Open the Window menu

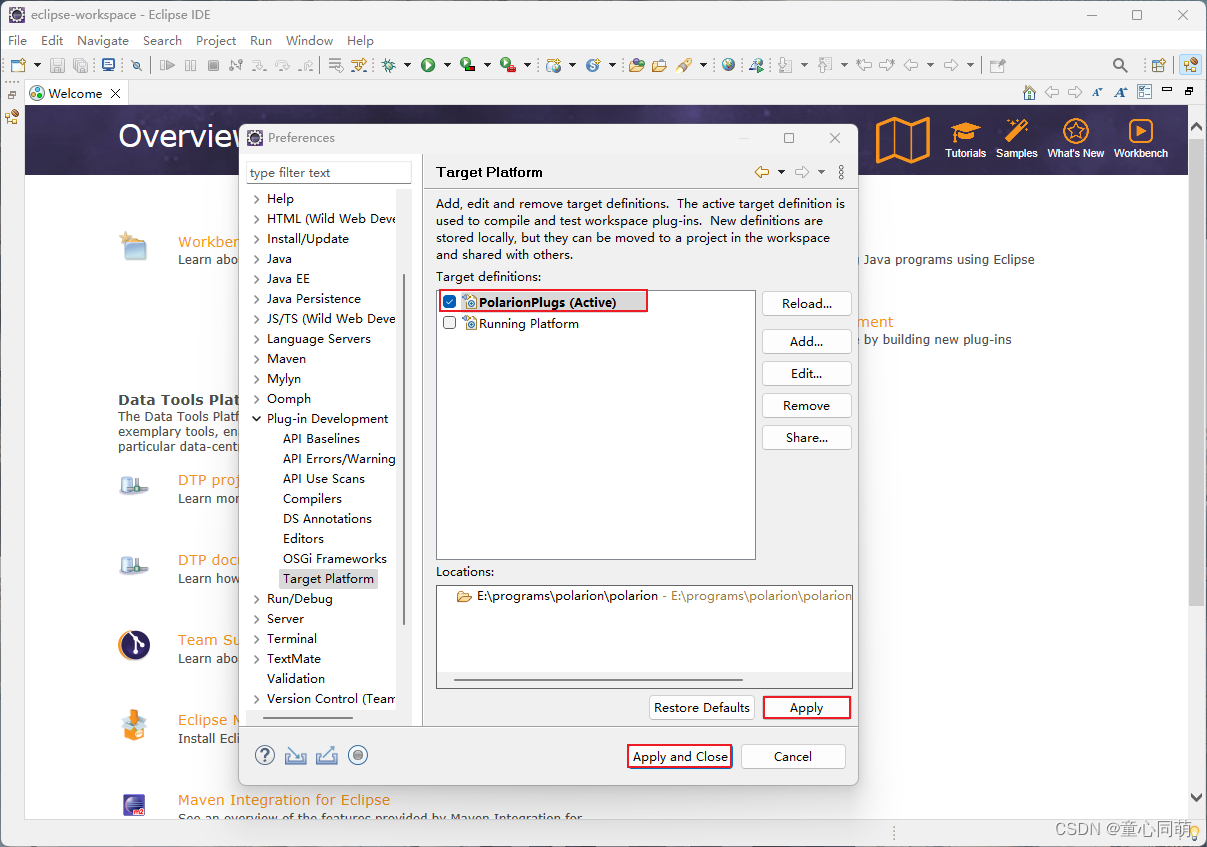pyautogui.click(x=309, y=40)
